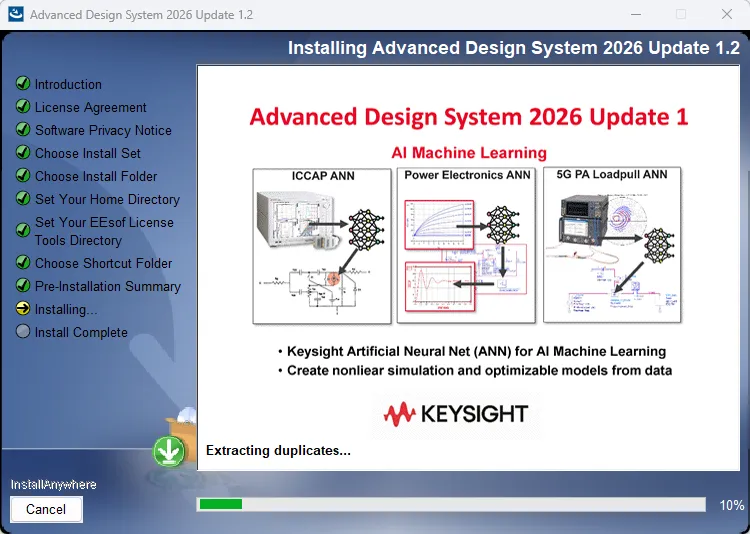Click the Advanced Design System title bar icon
Image resolution: width=750 pixels, height=534 pixels.
click(x=16, y=14)
